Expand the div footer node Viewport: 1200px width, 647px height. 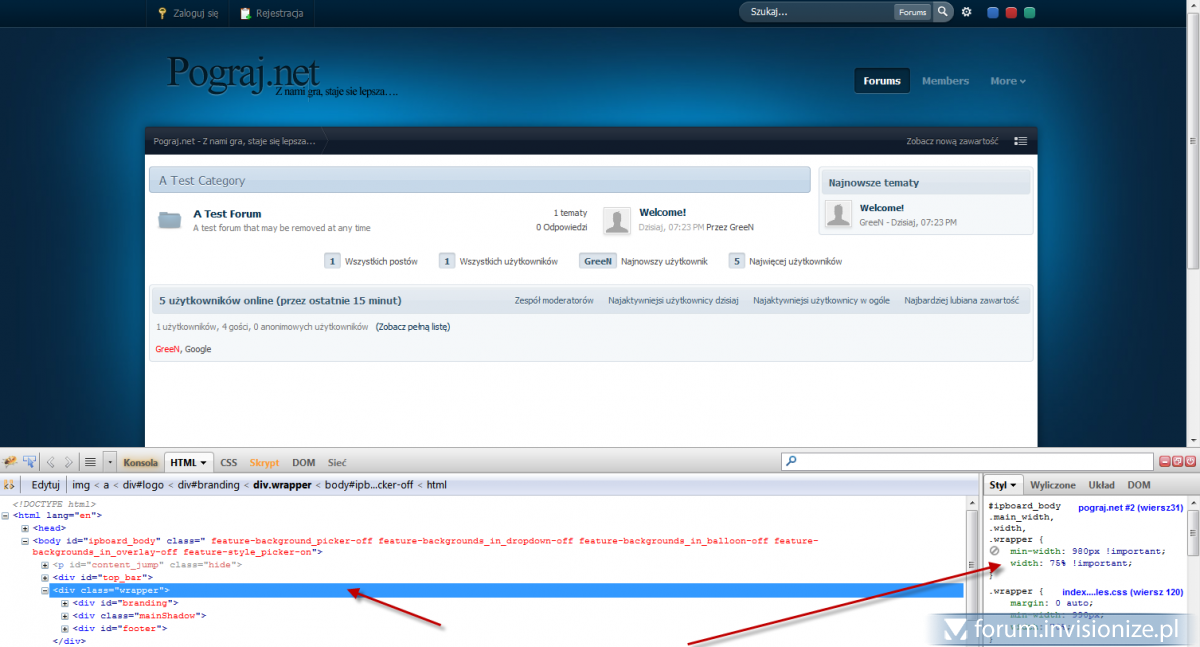coord(65,628)
